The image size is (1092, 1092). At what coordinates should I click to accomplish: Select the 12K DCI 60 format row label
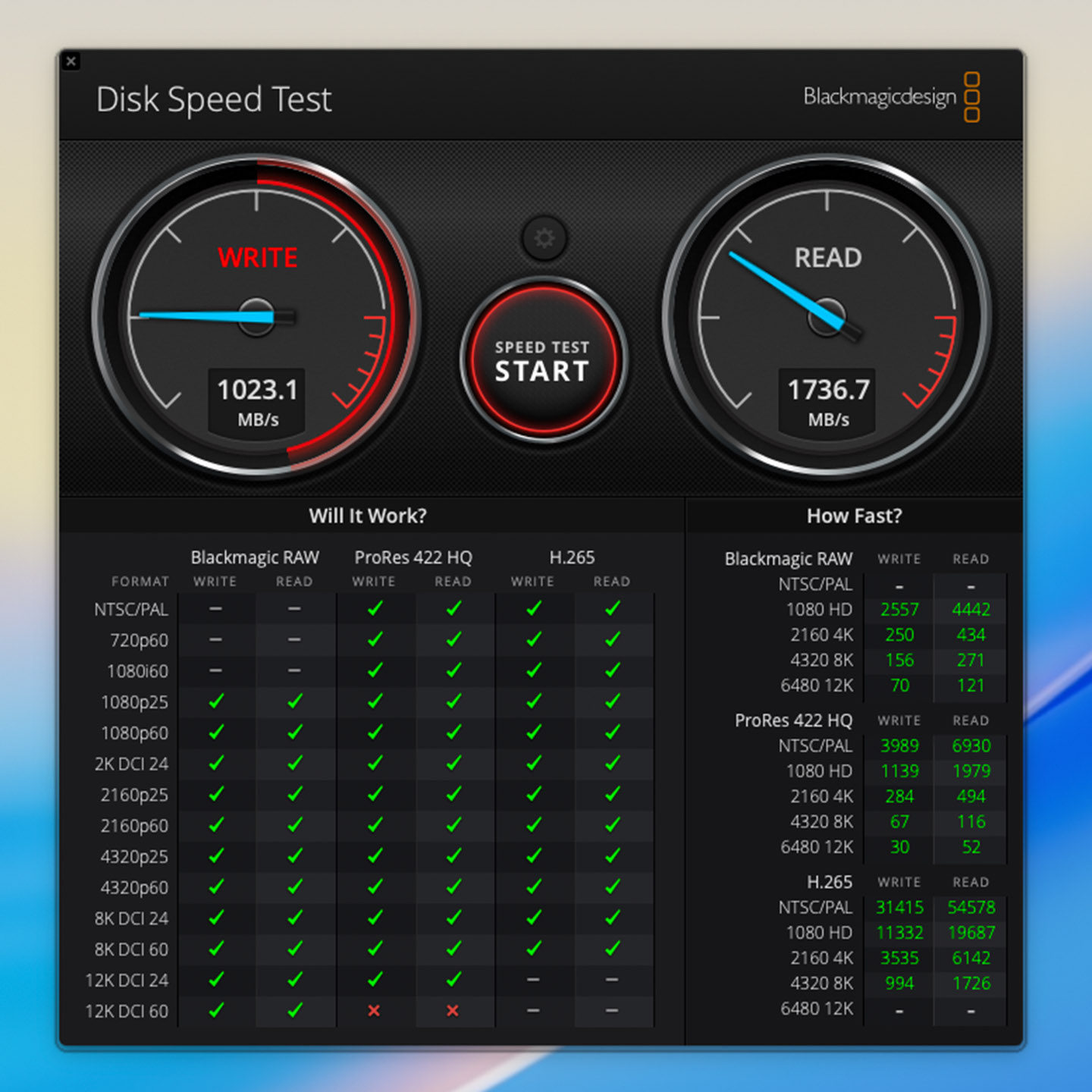127,1011
